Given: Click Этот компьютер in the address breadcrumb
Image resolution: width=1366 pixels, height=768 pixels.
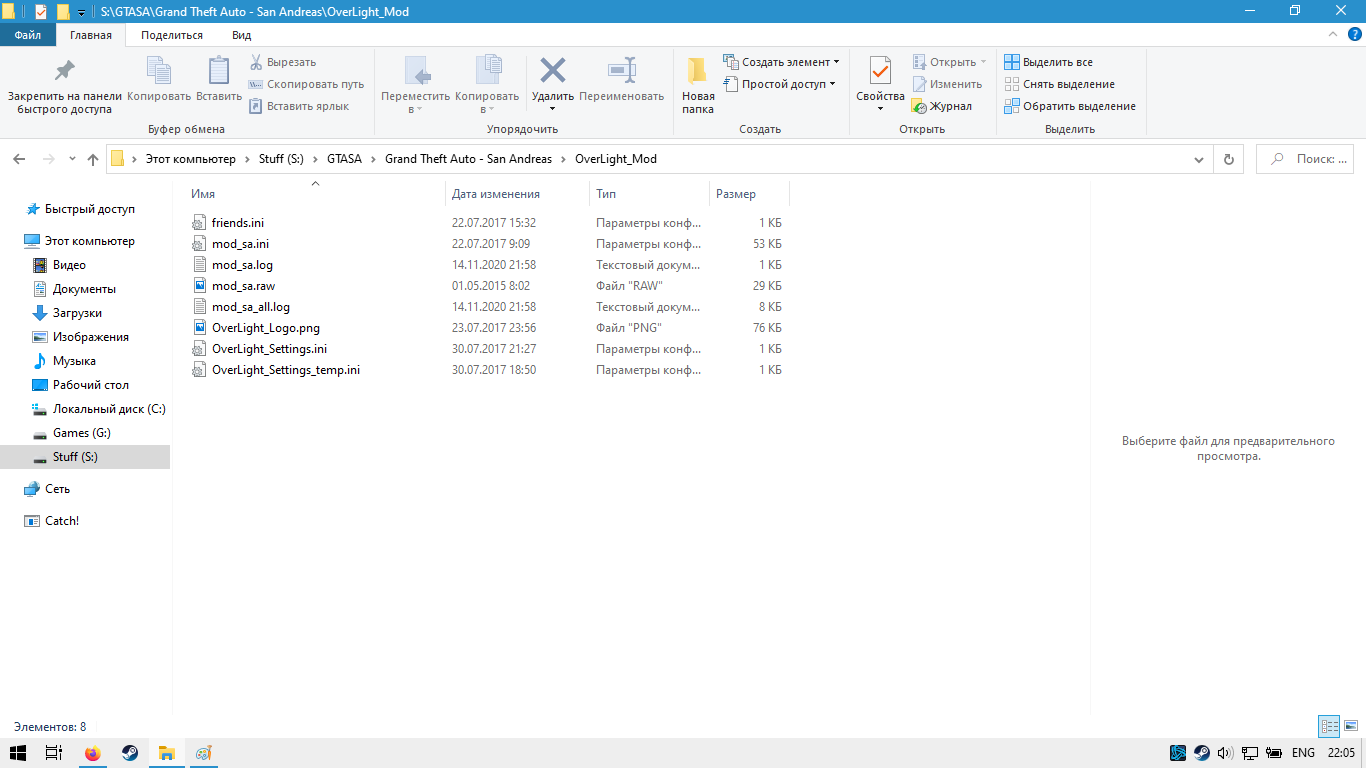Looking at the screenshot, I should click(191, 159).
